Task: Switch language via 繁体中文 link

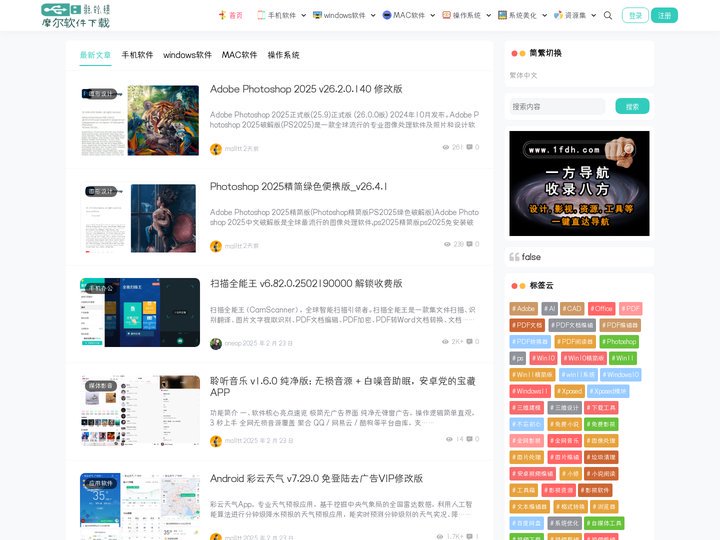Action: coord(523,75)
